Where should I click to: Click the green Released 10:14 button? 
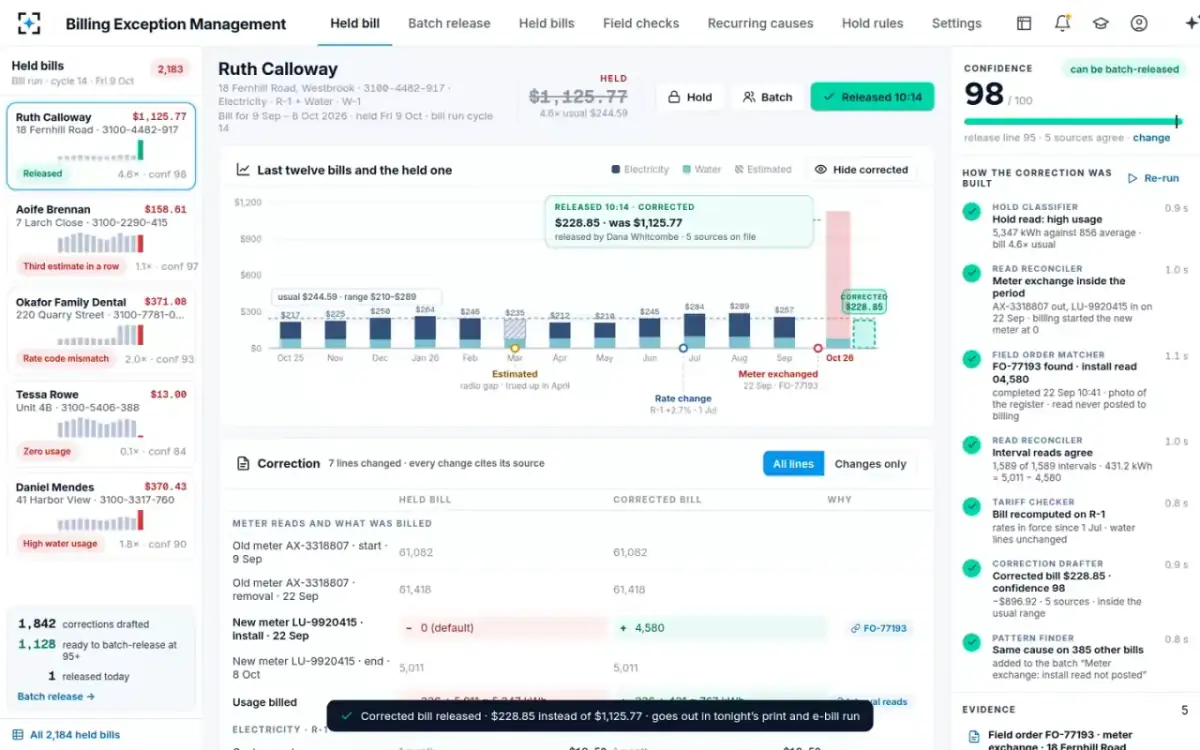[872, 97]
